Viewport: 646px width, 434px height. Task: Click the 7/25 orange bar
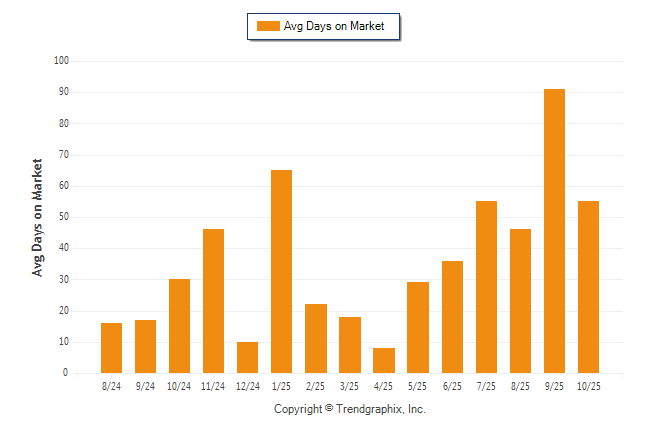tap(486, 287)
